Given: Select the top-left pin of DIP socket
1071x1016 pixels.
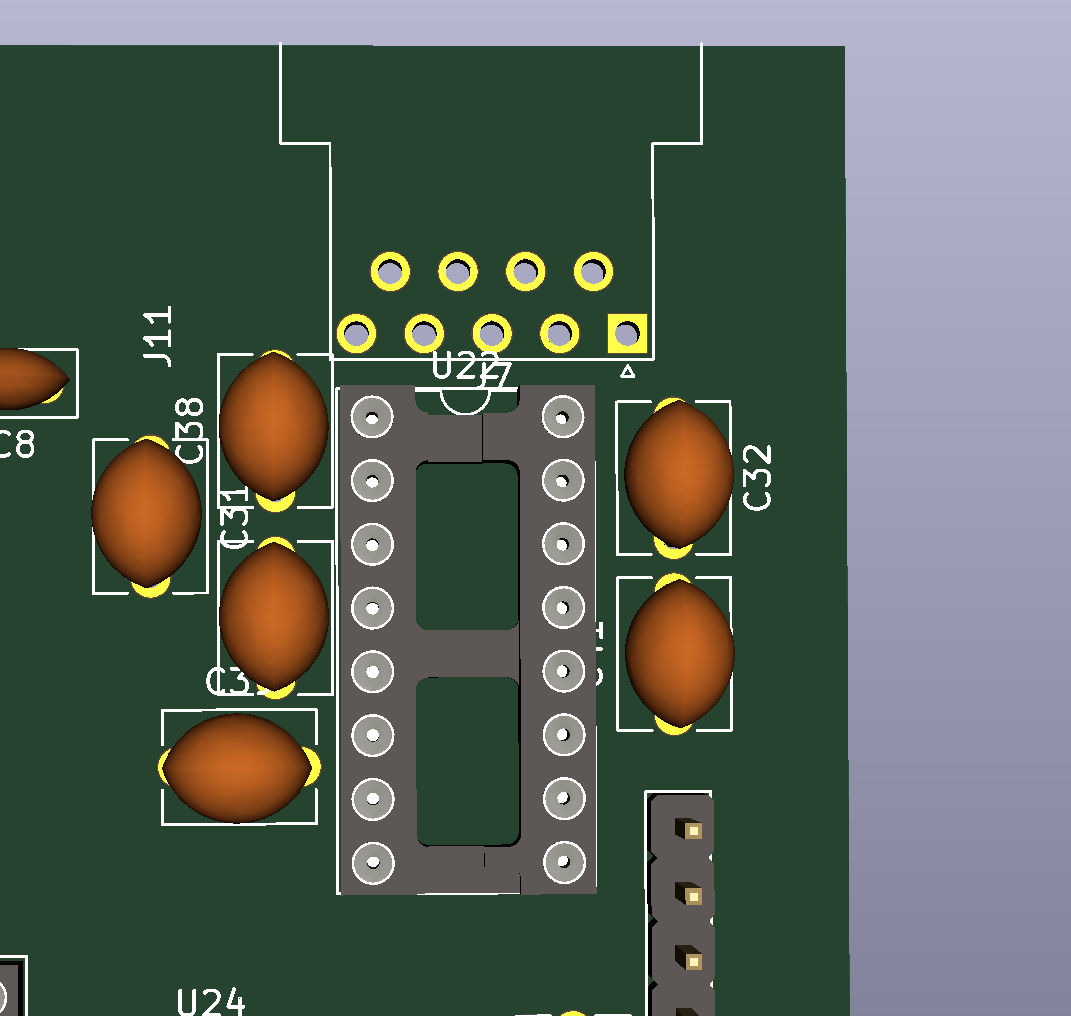Looking at the screenshot, I should [x=372, y=416].
